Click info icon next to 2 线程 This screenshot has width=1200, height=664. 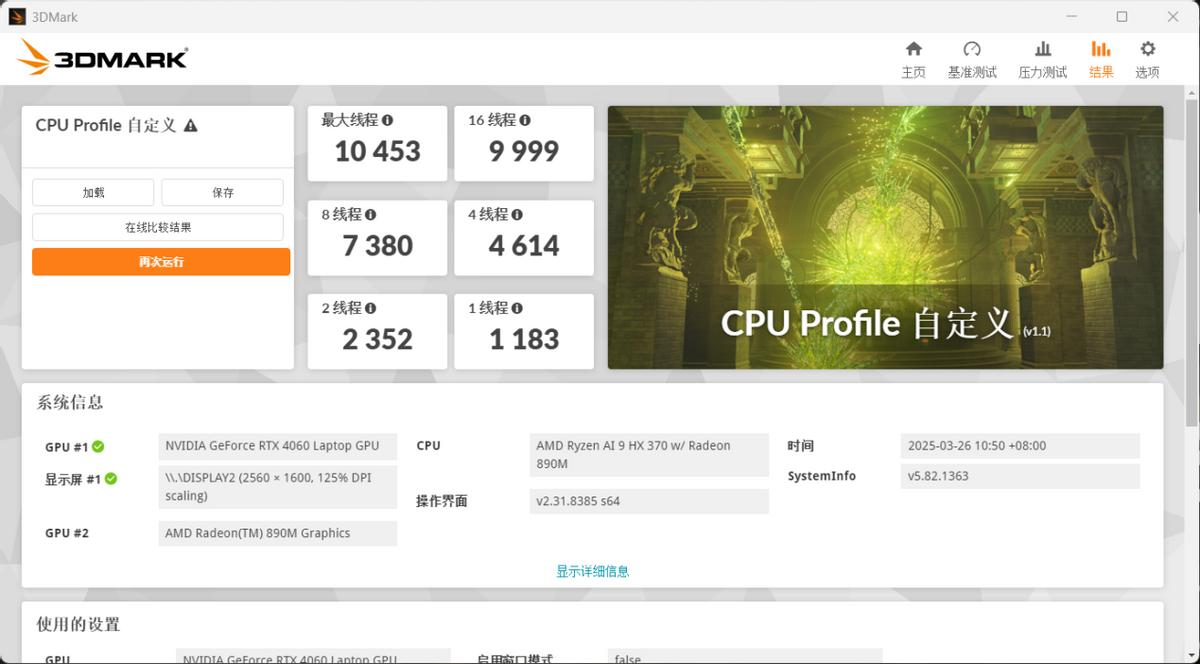tap(371, 308)
